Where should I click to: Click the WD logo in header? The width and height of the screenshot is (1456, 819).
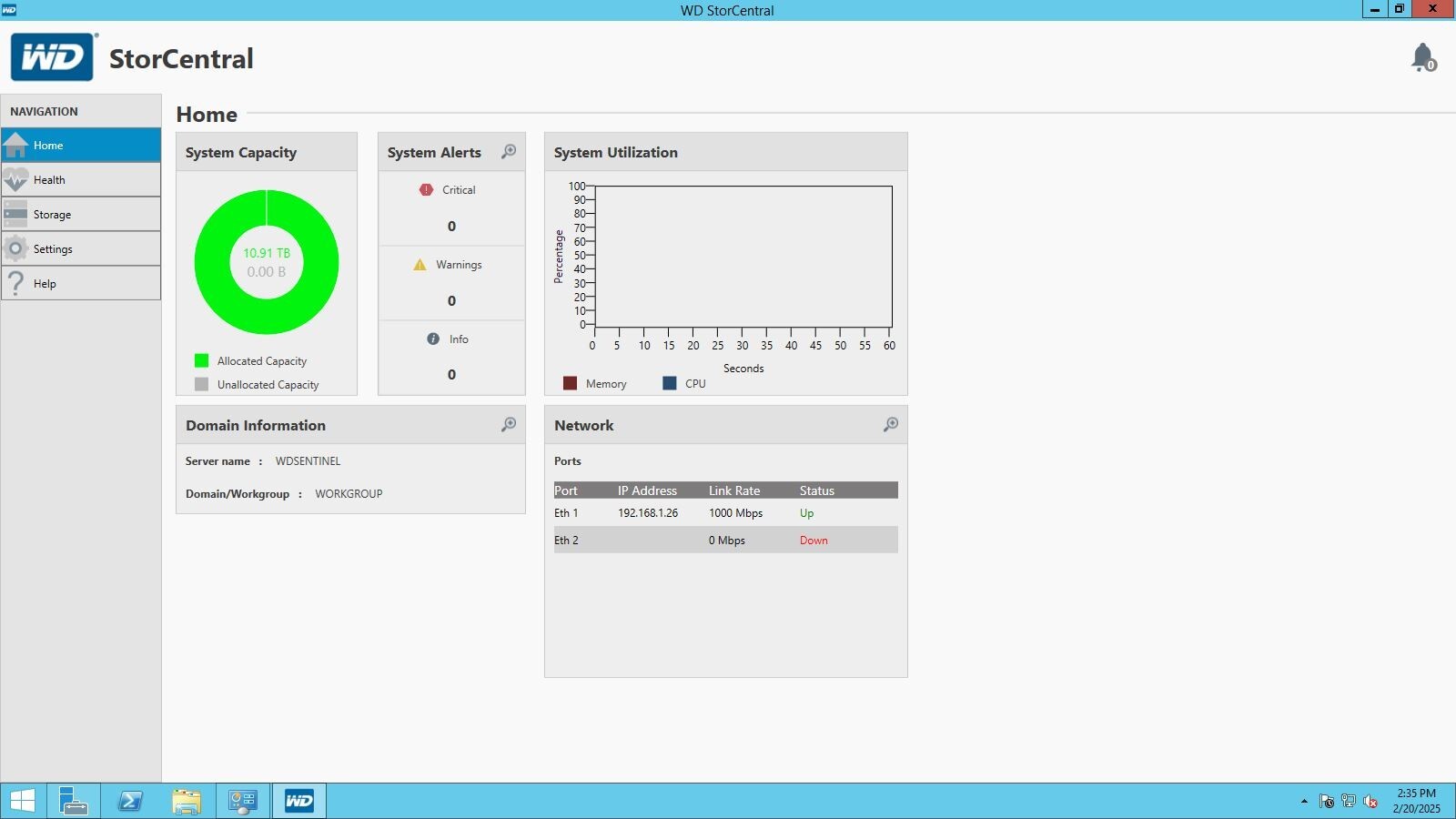point(53,57)
